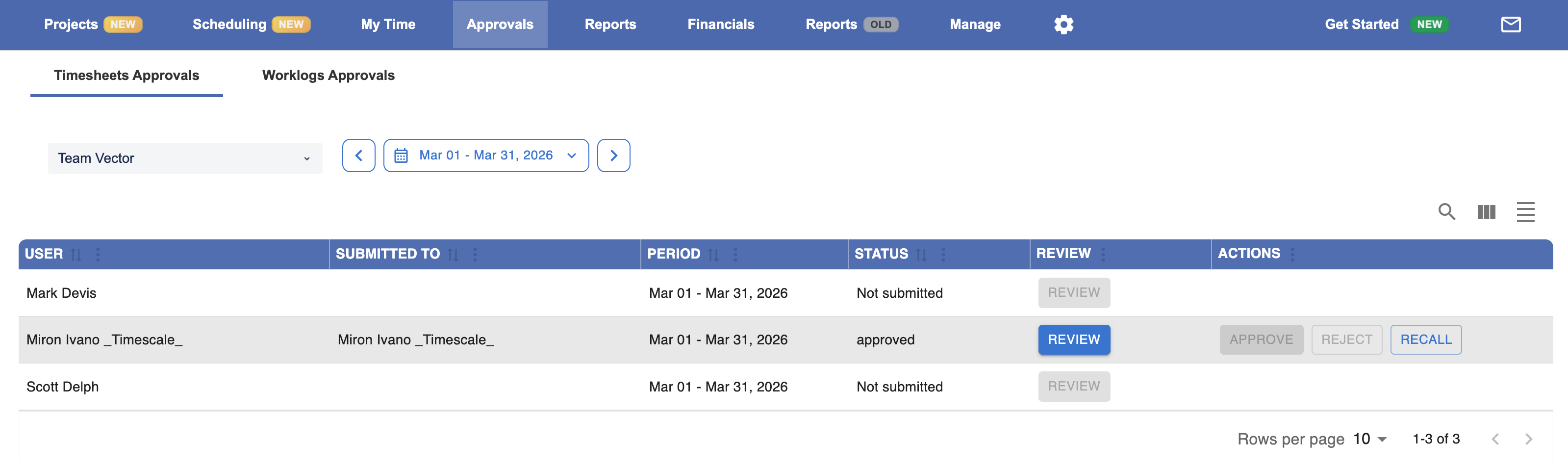The height and width of the screenshot is (468, 1568).
Task: Go to next table page
Action: [1528, 439]
